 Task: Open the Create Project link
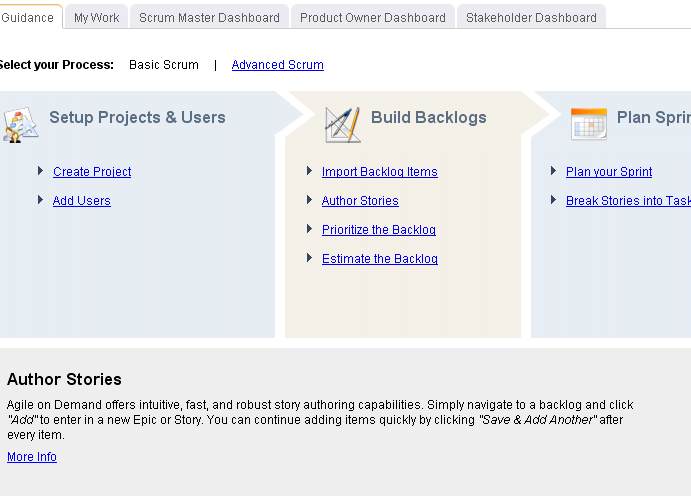point(92,172)
